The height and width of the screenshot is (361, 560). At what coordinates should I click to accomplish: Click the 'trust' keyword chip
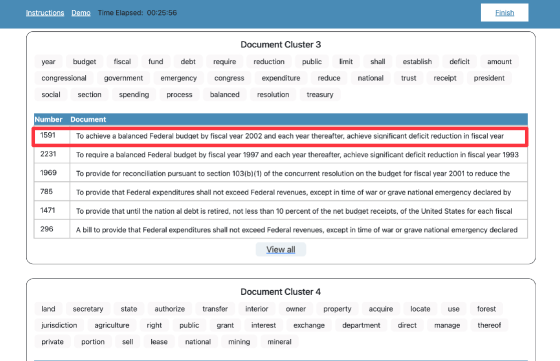[x=409, y=78]
